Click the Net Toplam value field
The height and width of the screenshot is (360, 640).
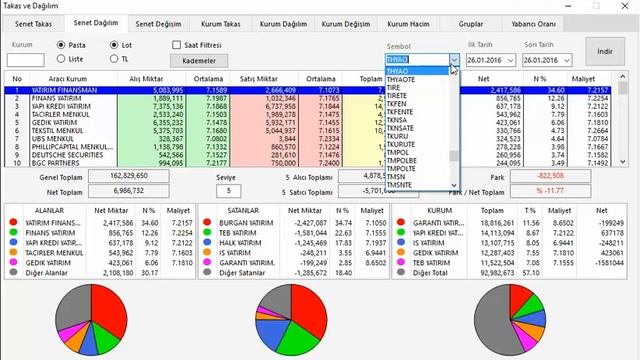(129, 191)
